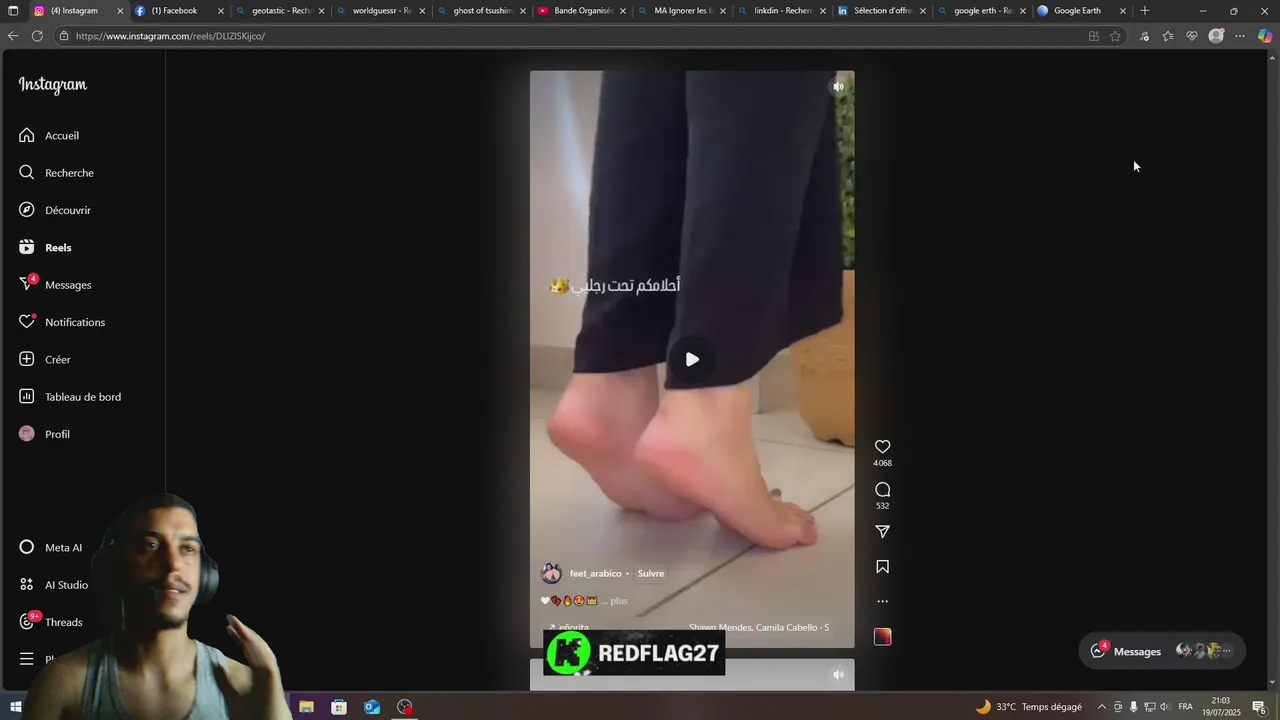
Task: Switch to the Facebook tab
Action: pos(176,11)
